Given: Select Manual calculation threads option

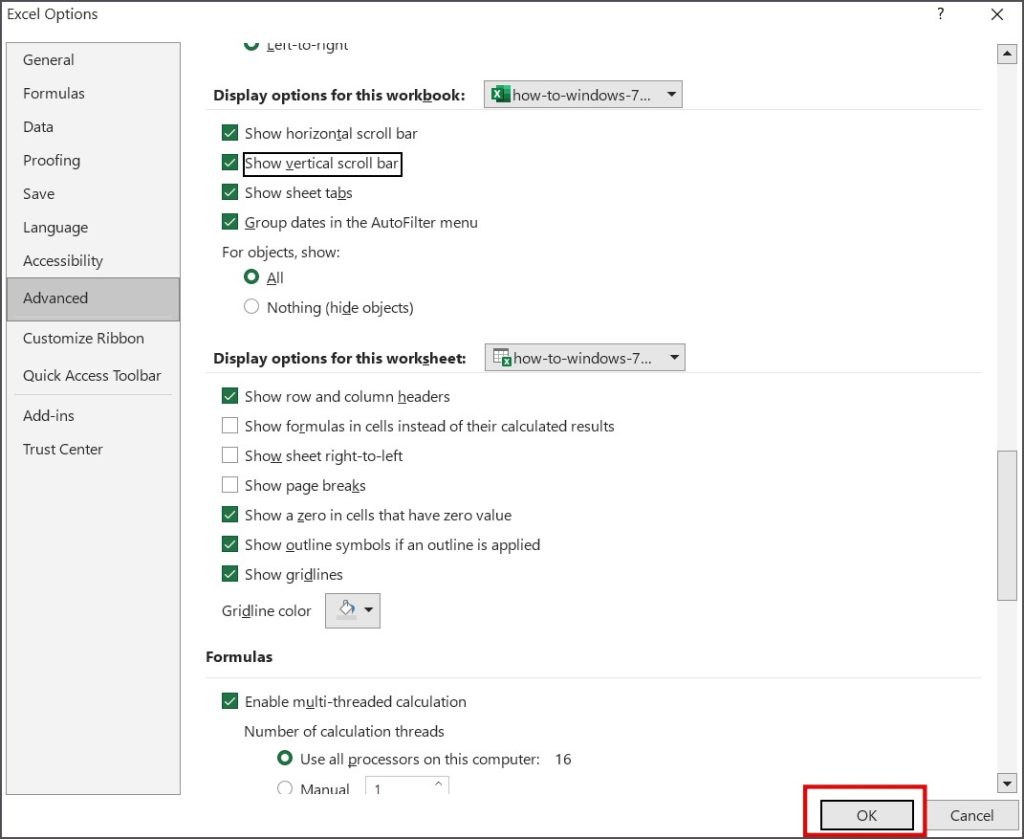Looking at the screenshot, I should coord(284,789).
